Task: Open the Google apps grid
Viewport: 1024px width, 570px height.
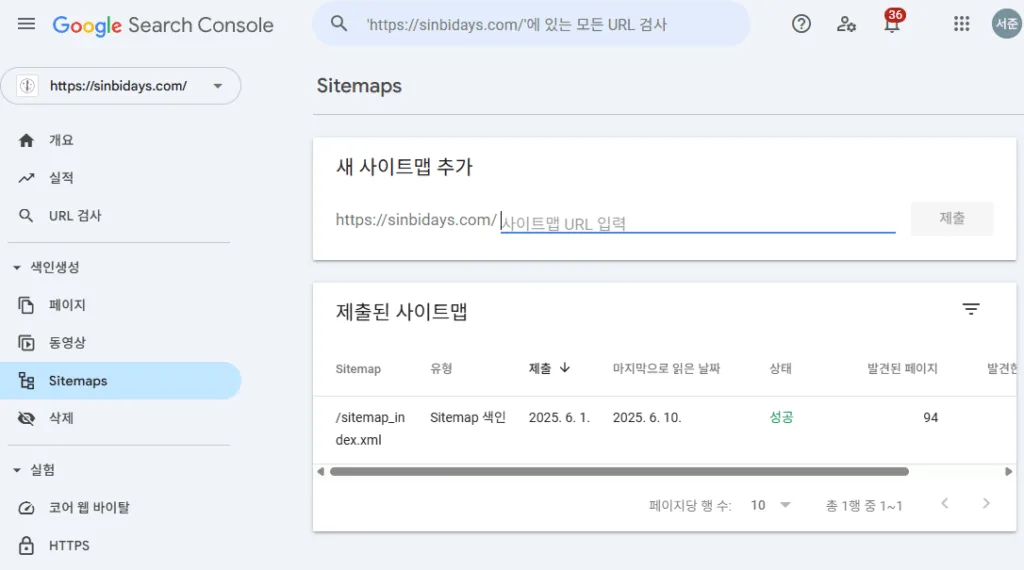Action: click(x=961, y=24)
